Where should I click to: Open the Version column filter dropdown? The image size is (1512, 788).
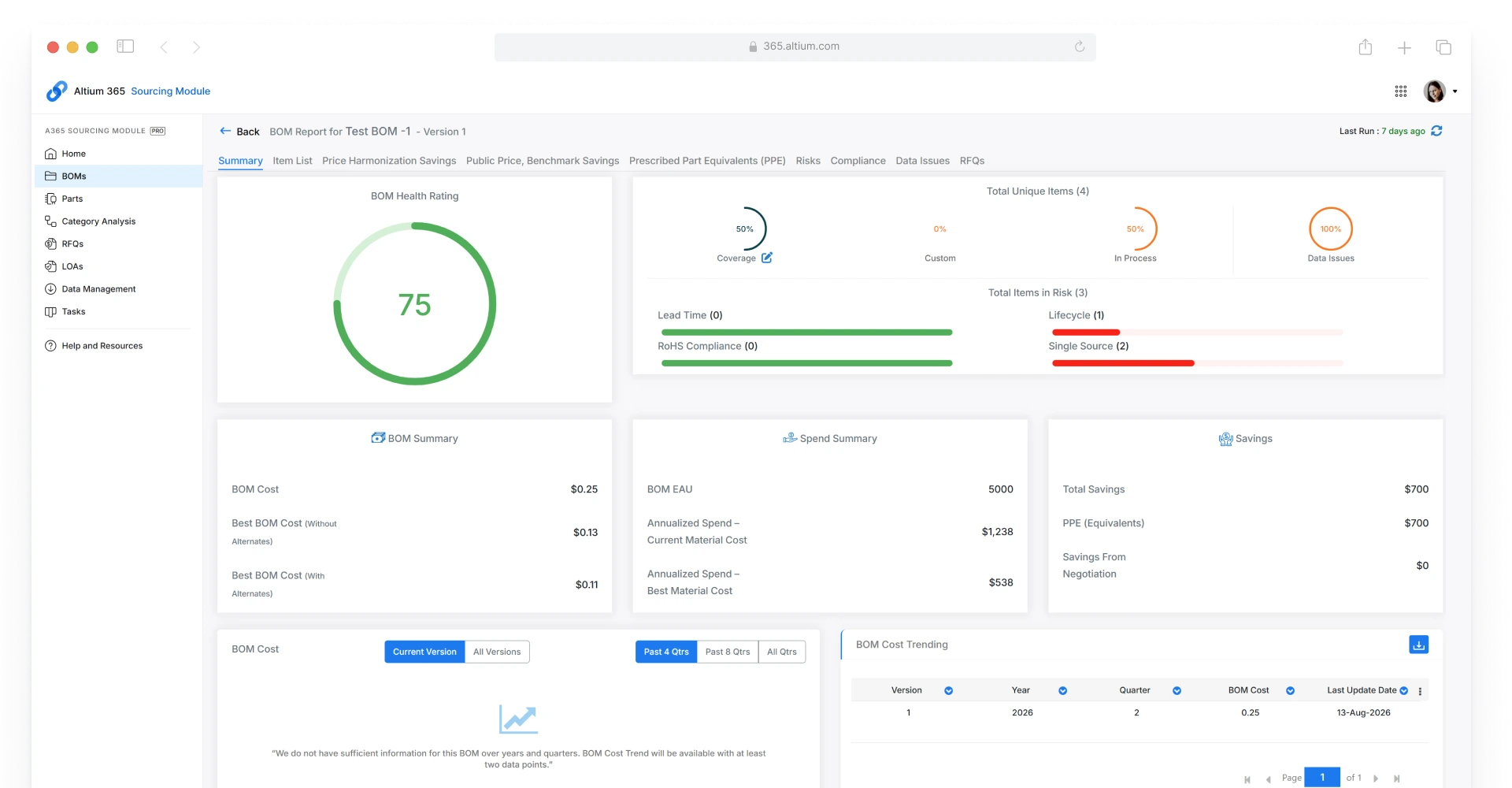[x=948, y=691]
